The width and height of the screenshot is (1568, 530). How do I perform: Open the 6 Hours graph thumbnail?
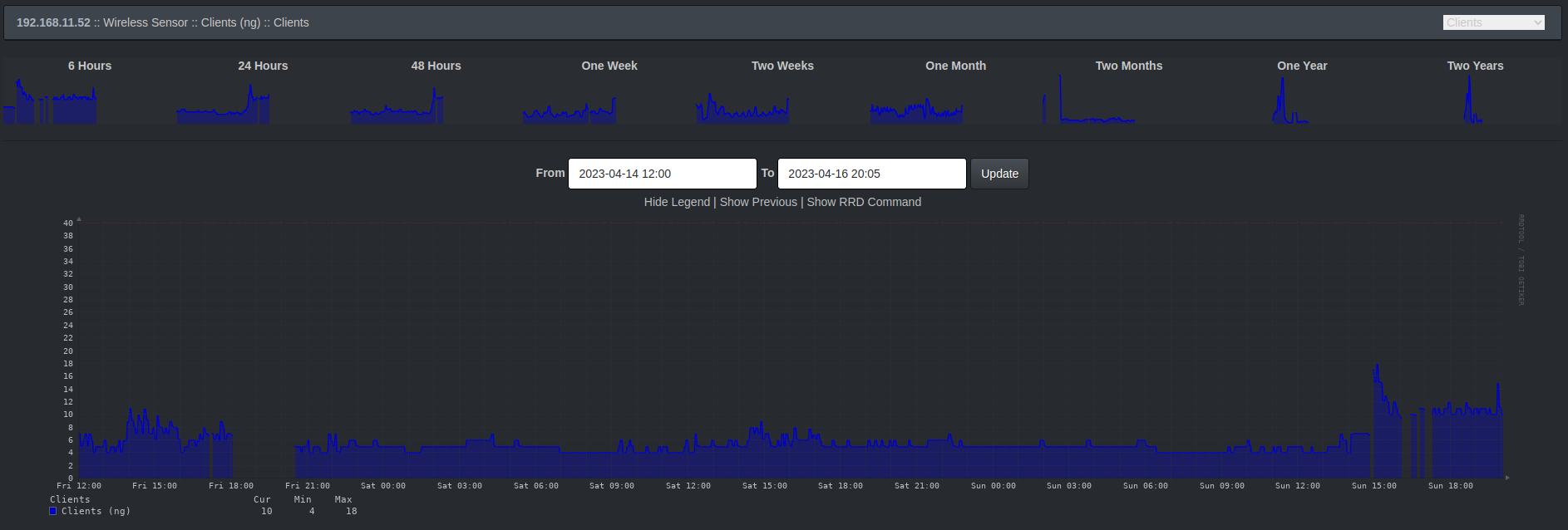click(52, 103)
